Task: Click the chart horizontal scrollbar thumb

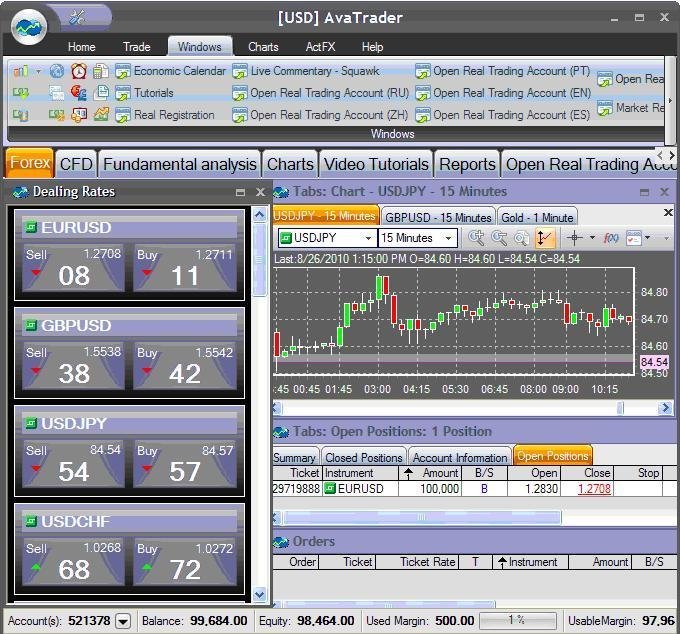Action: coord(620,408)
